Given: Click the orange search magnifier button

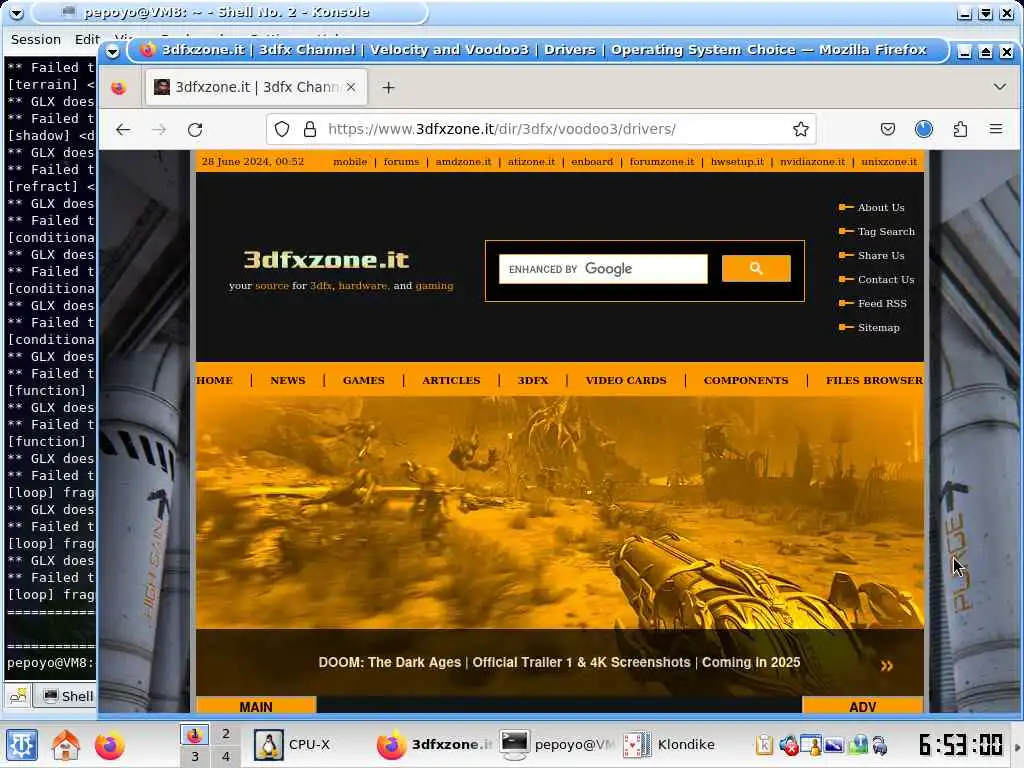Looking at the screenshot, I should point(756,268).
